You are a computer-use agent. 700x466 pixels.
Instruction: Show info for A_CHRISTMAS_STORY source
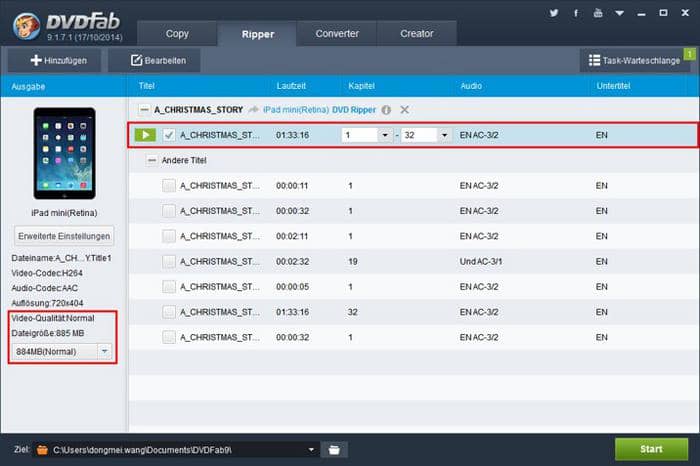387,110
